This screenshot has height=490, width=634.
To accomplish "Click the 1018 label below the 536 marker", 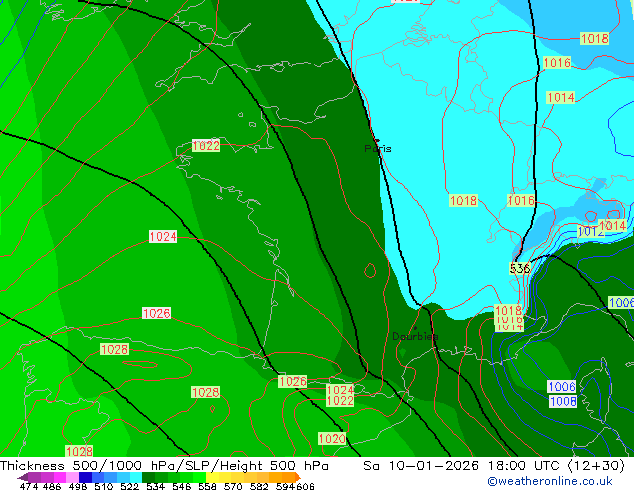I will 509,310.
